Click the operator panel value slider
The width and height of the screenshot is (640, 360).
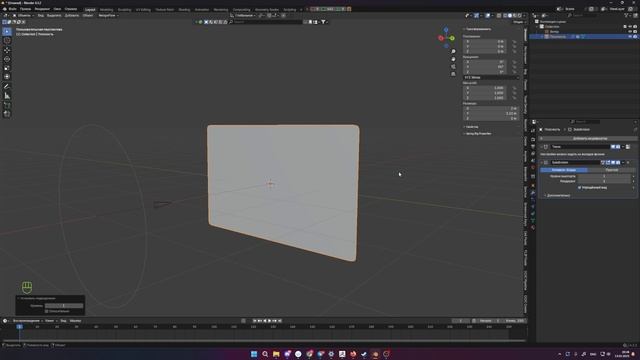pyautogui.click(x=64, y=306)
